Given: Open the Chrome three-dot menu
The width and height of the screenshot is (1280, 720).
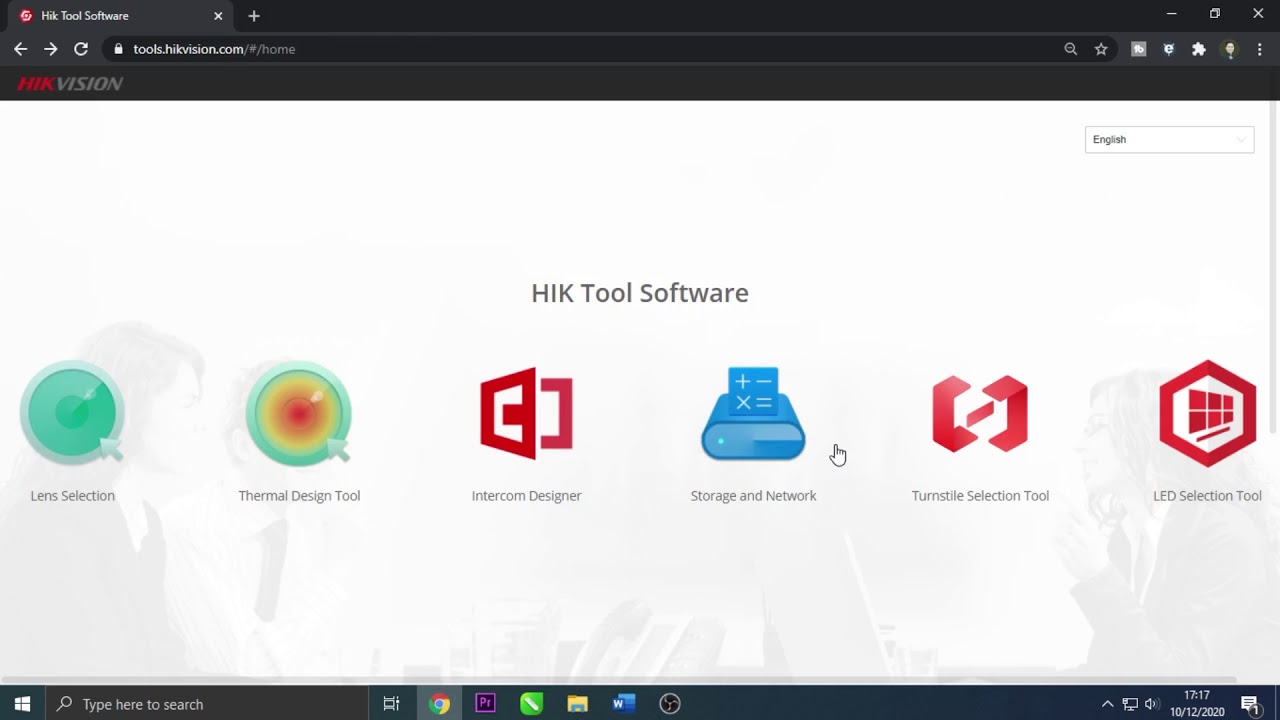Looking at the screenshot, I should [x=1260, y=49].
